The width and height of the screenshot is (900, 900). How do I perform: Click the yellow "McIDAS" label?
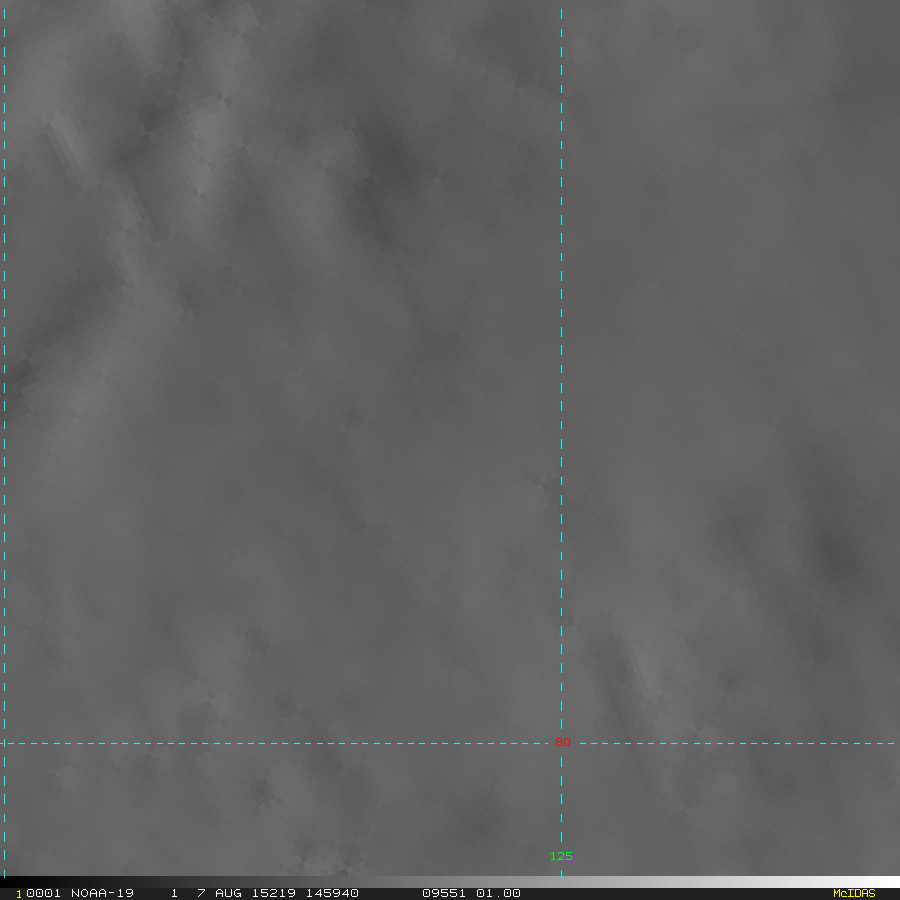click(x=854, y=893)
